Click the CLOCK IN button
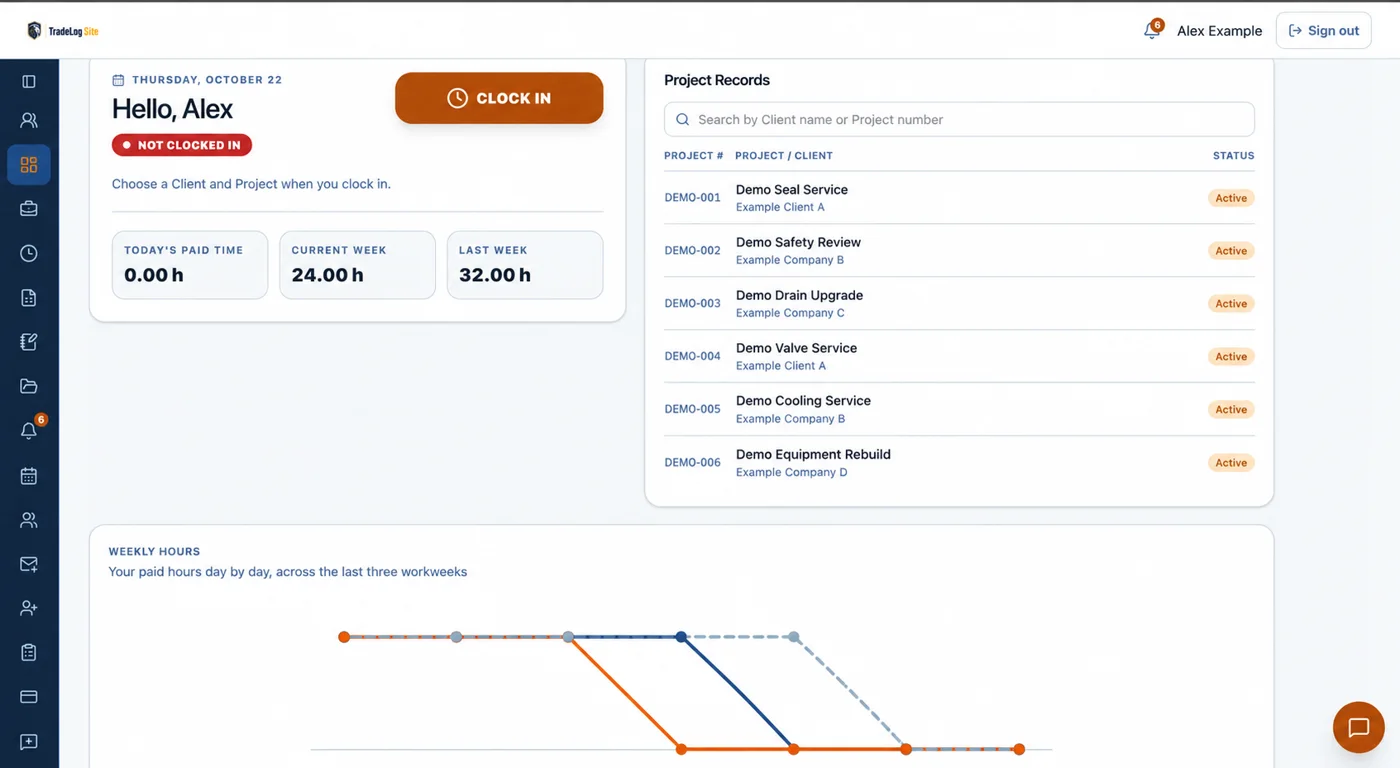 (x=499, y=98)
